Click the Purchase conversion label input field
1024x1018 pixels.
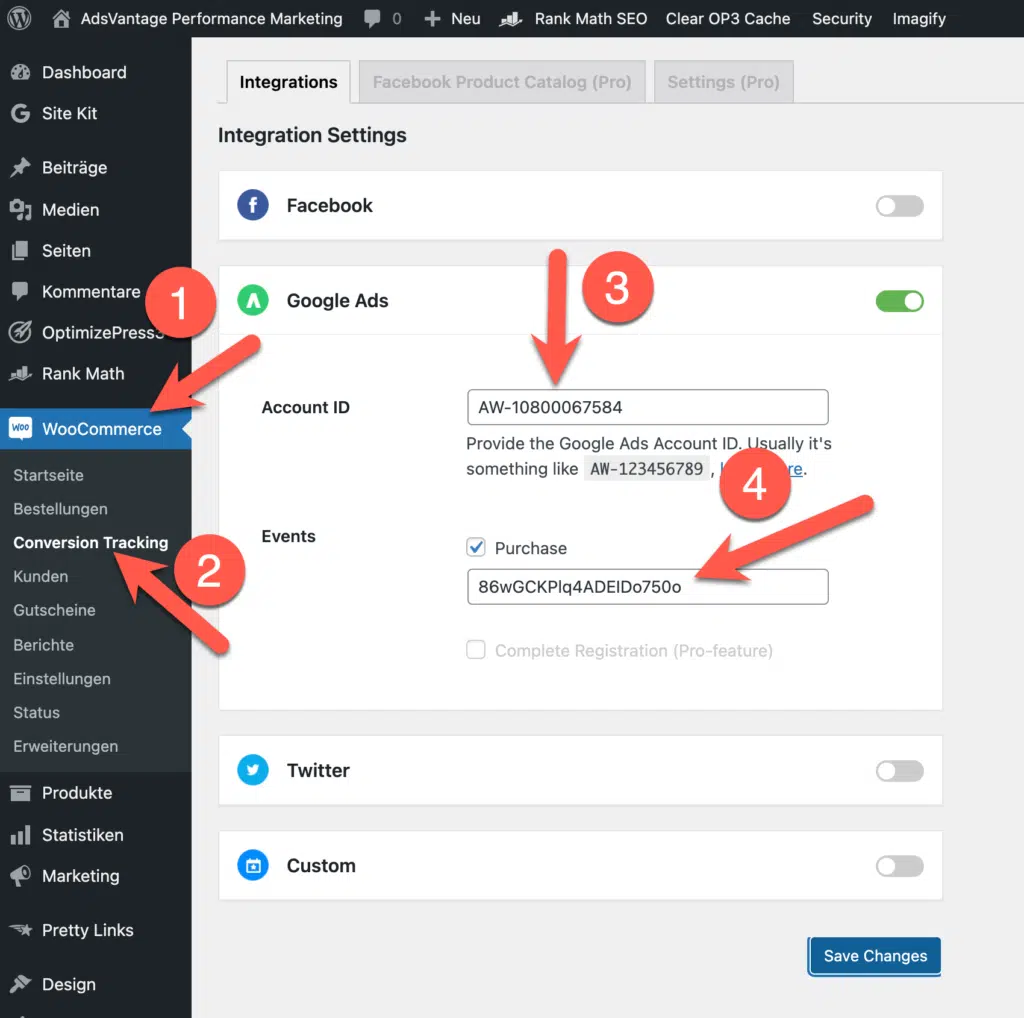(648, 586)
